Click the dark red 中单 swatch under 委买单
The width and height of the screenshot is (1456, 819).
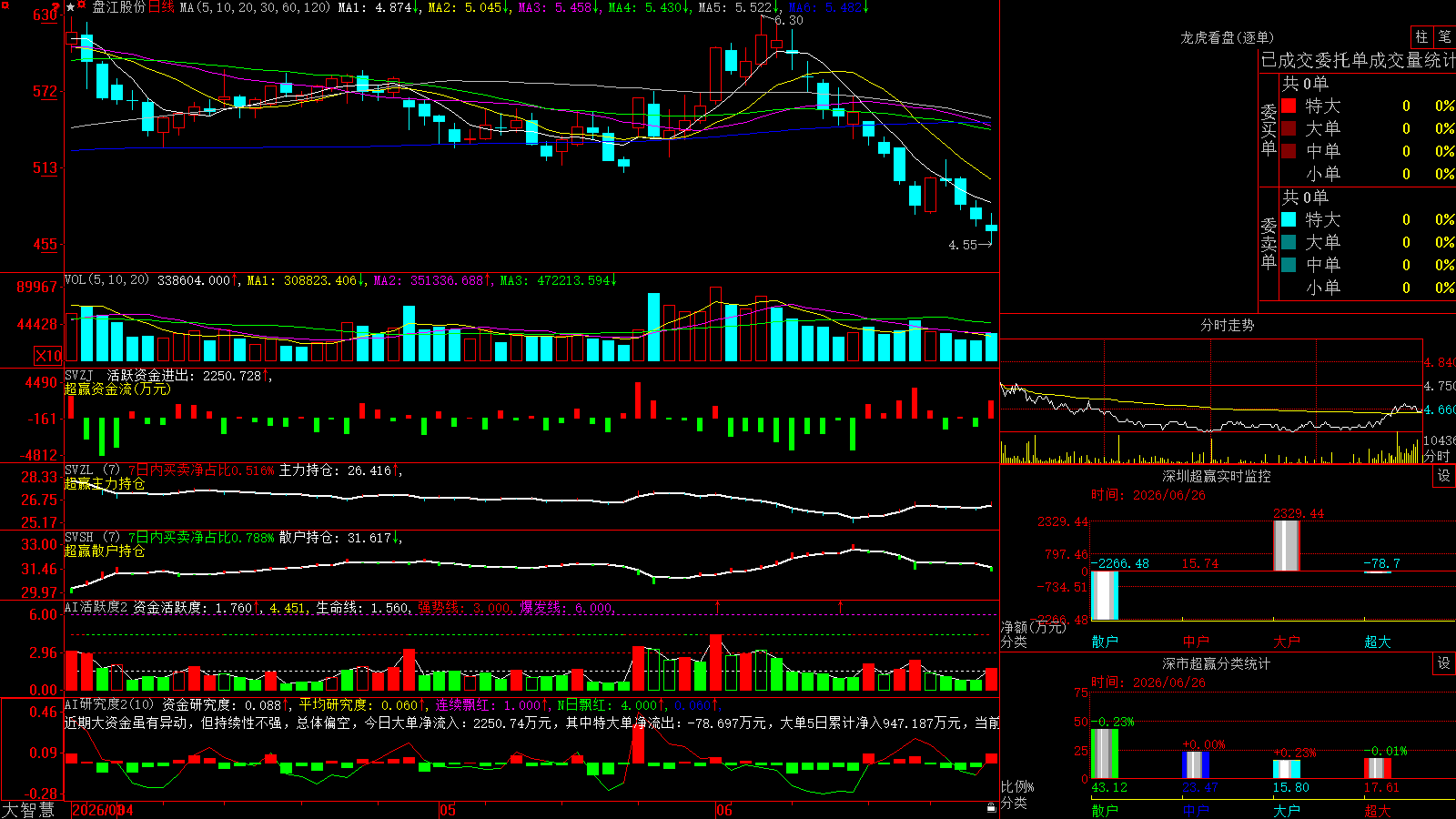(x=1289, y=150)
